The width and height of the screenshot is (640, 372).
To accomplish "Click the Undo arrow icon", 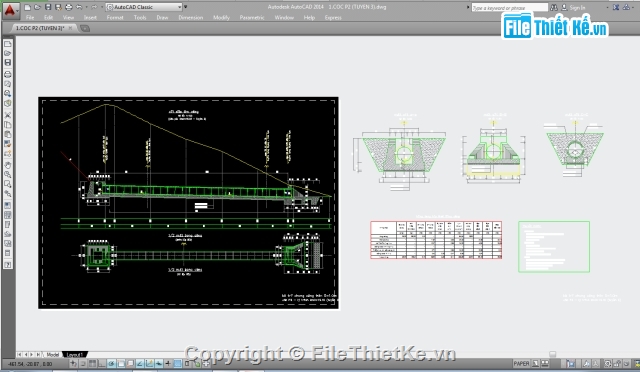I will [x=79, y=7].
